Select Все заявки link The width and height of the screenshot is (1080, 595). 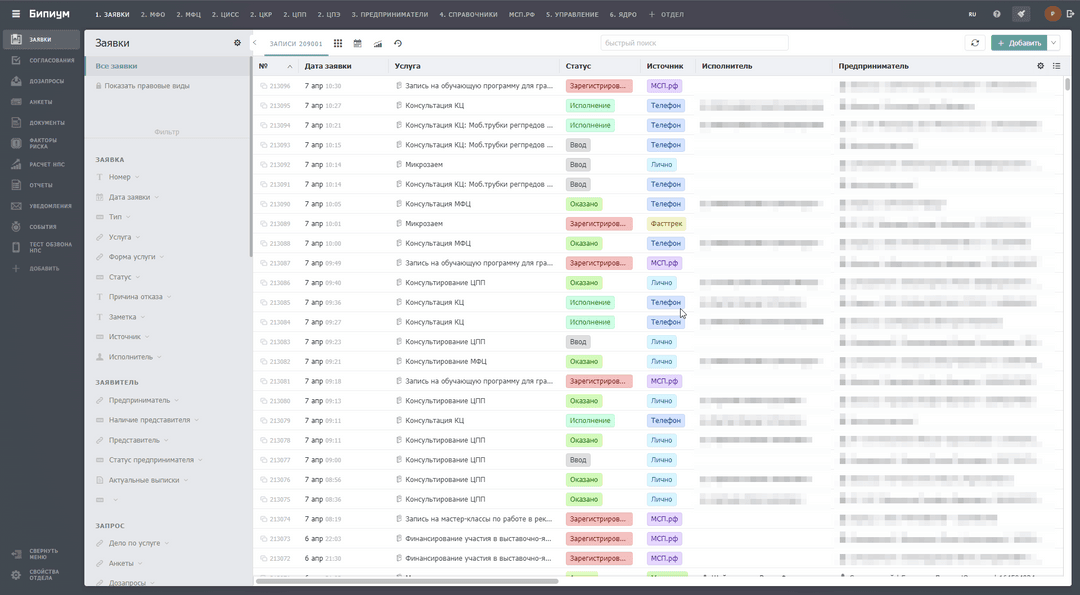[116, 66]
